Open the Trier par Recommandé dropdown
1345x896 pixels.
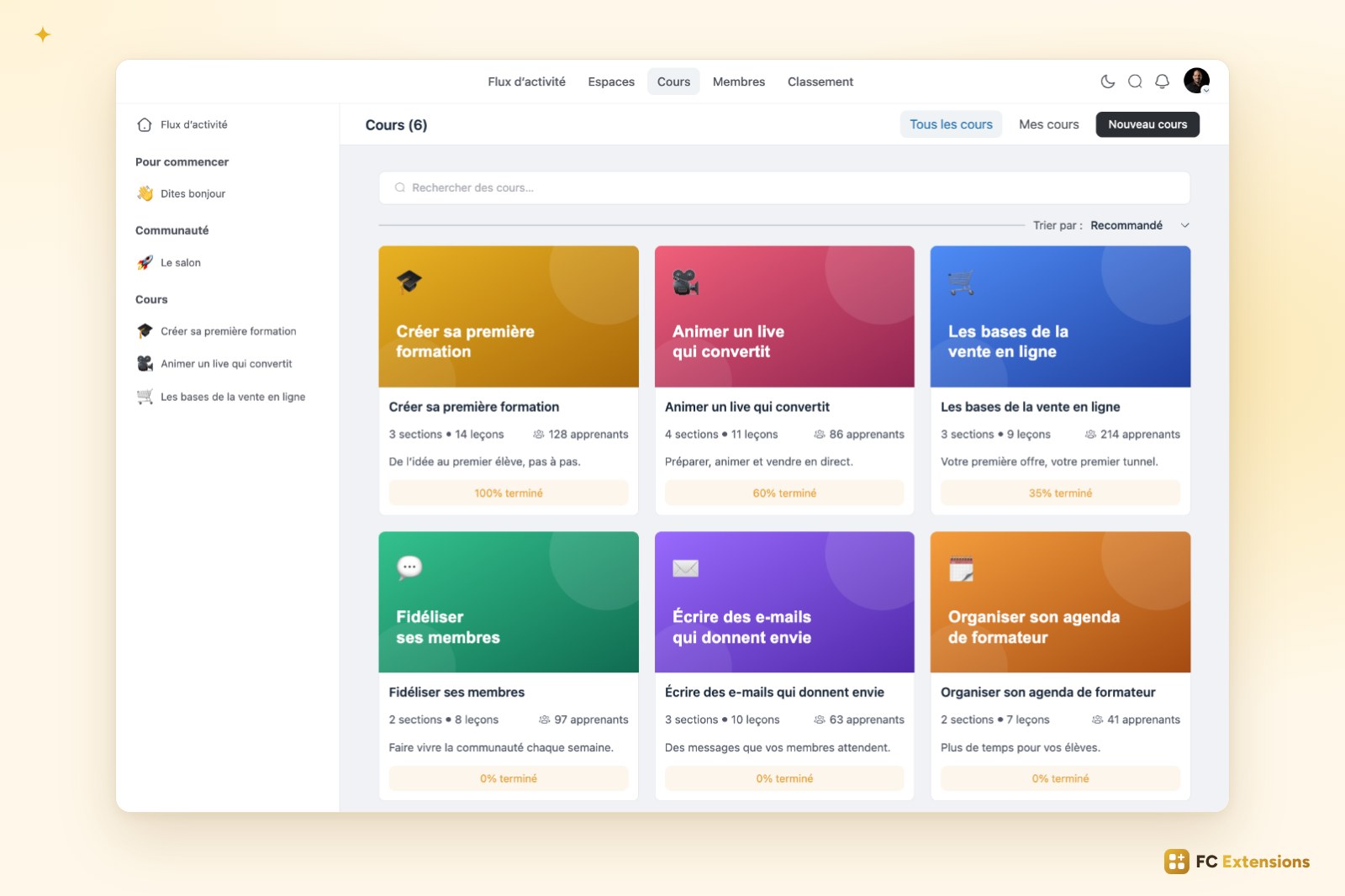pyautogui.click(x=1111, y=225)
